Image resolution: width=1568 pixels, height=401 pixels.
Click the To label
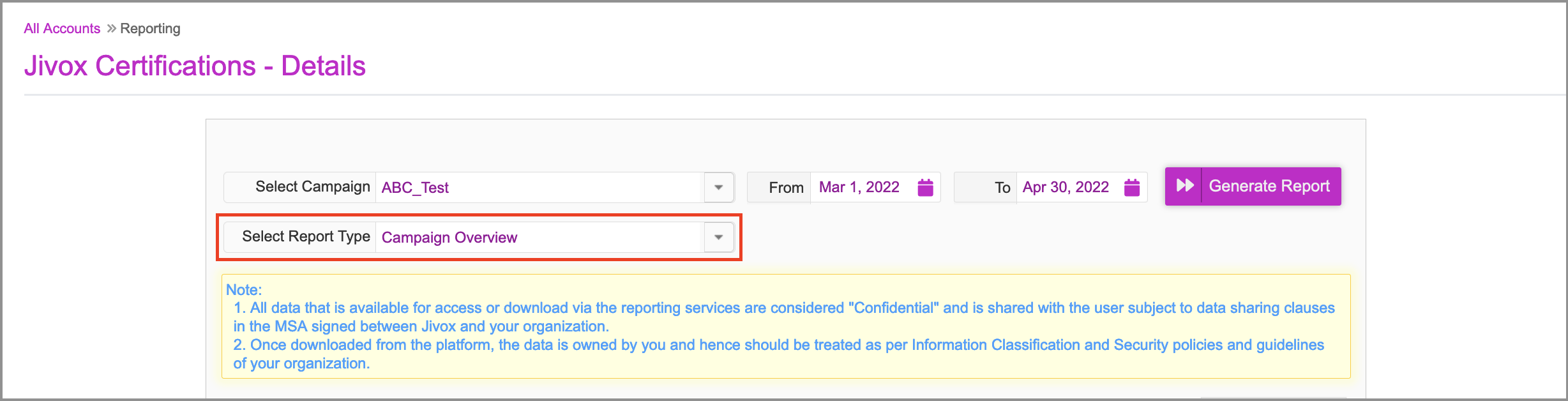pyautogui.click(x=1002, y=188)
